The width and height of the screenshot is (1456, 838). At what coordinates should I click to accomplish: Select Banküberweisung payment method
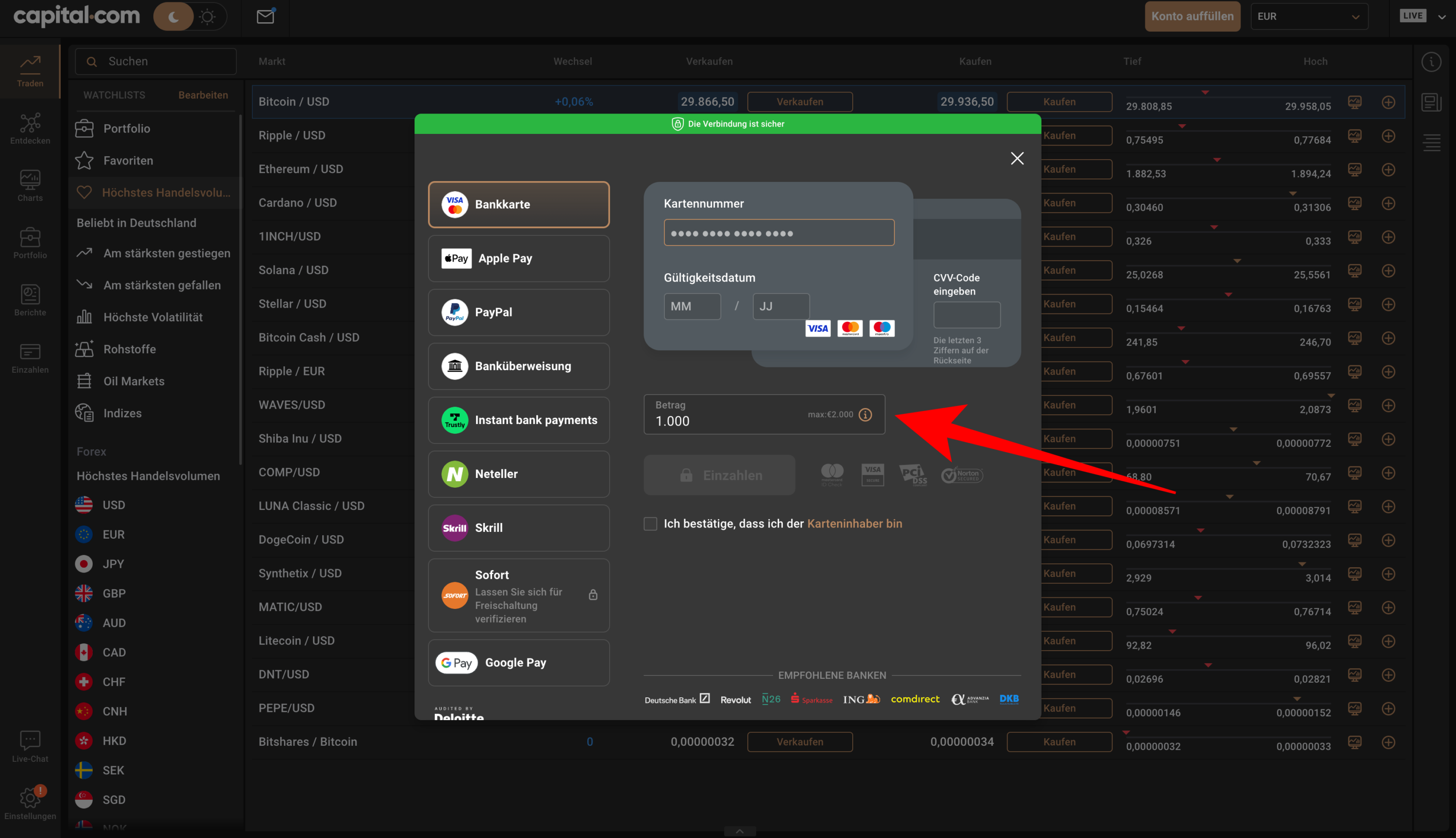coord(518,366)
